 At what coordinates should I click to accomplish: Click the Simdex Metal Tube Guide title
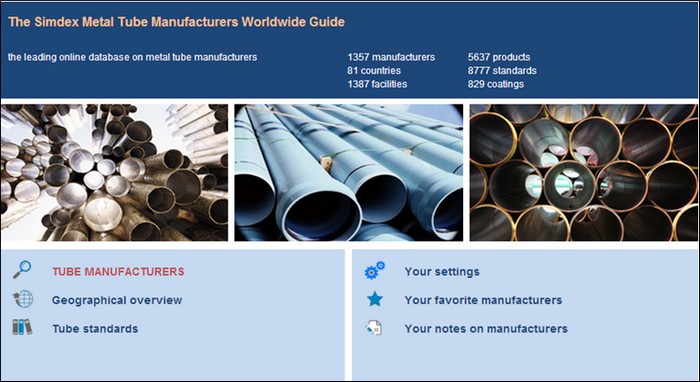pos(176,22)
